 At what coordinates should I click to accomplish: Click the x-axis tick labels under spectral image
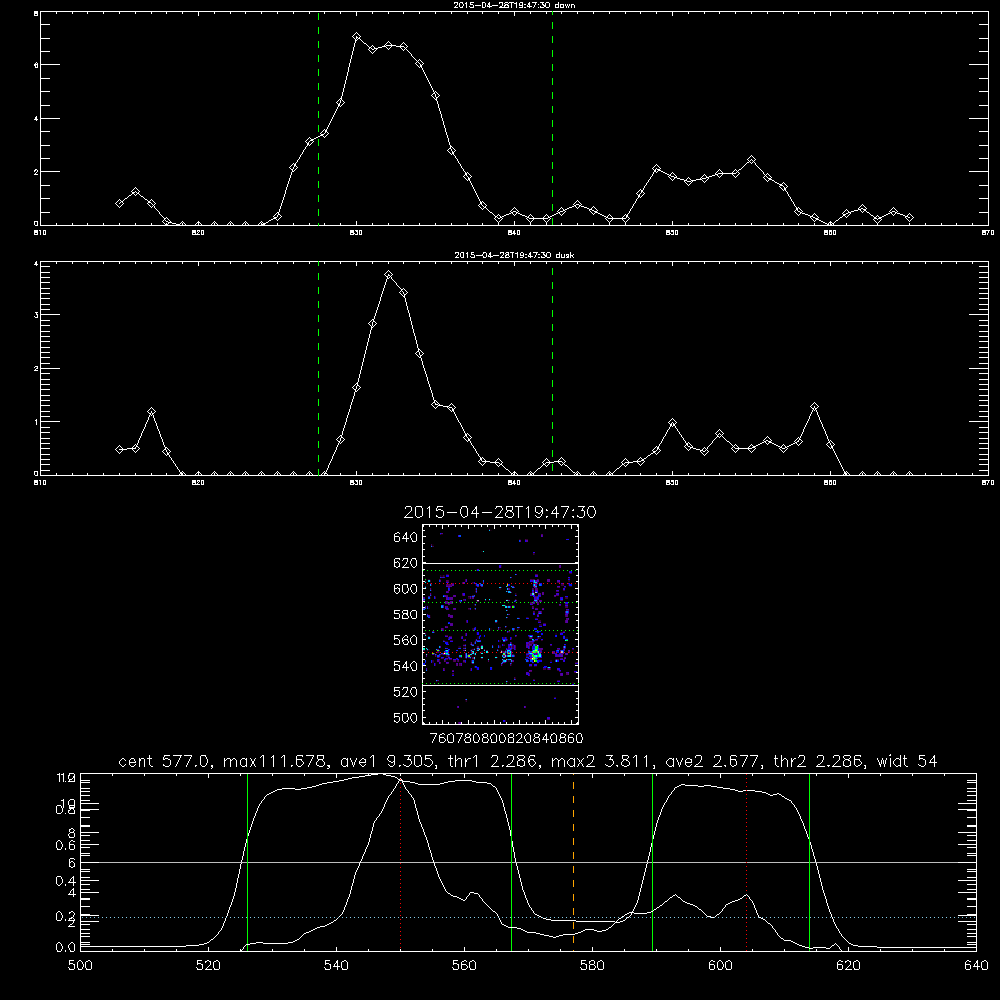506,739
